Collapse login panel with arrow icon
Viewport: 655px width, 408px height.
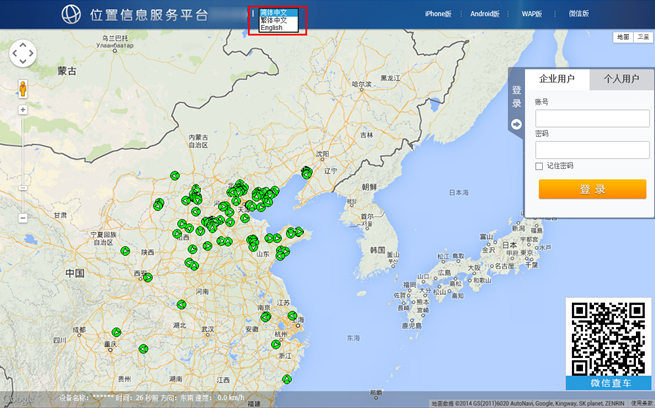pos(516,124)
